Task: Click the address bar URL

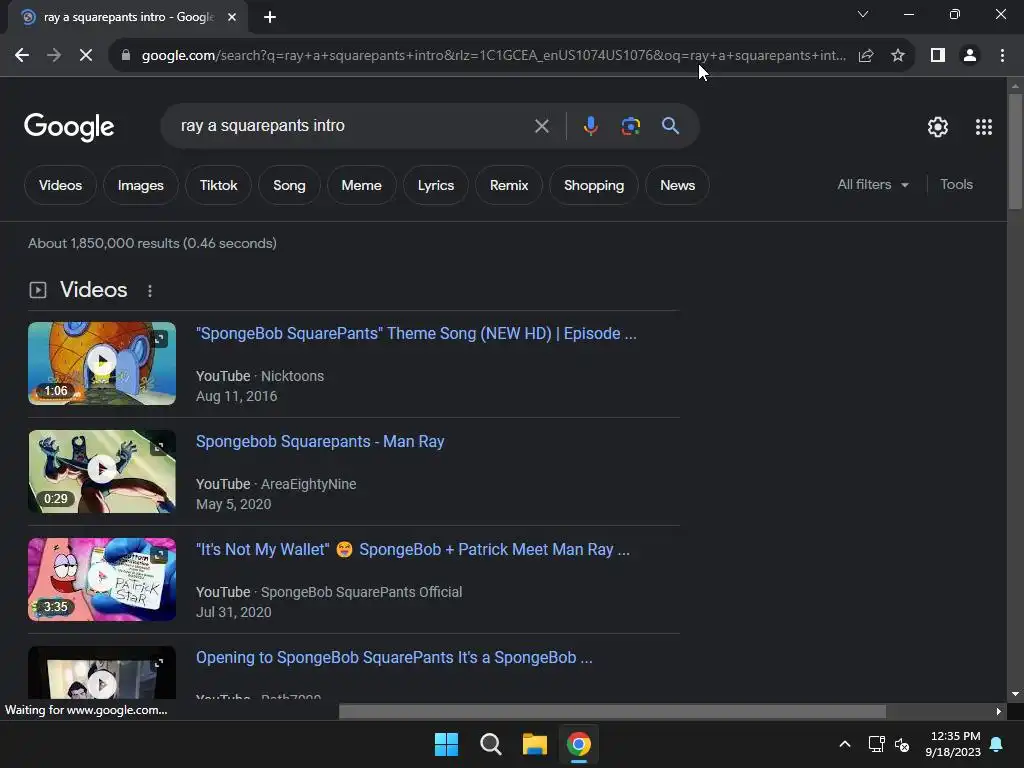Action: [x=493, y=56]
